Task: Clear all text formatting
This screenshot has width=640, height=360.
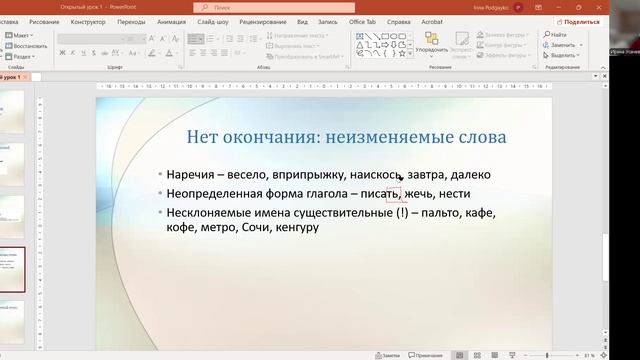Action: (x=176, y=39)
